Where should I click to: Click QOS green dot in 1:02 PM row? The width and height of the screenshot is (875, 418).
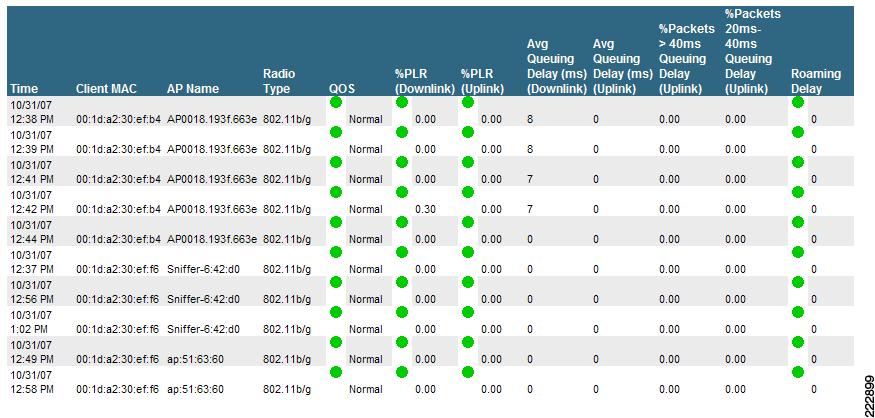coord(335,312)
